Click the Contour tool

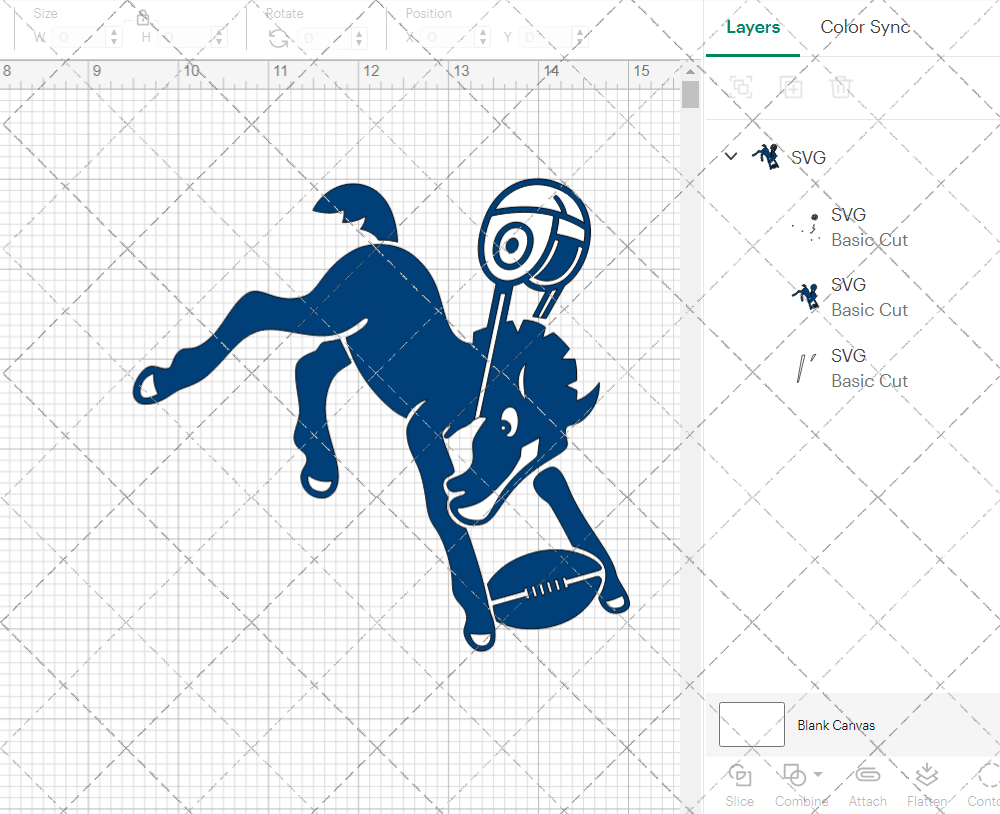point(983,785)
